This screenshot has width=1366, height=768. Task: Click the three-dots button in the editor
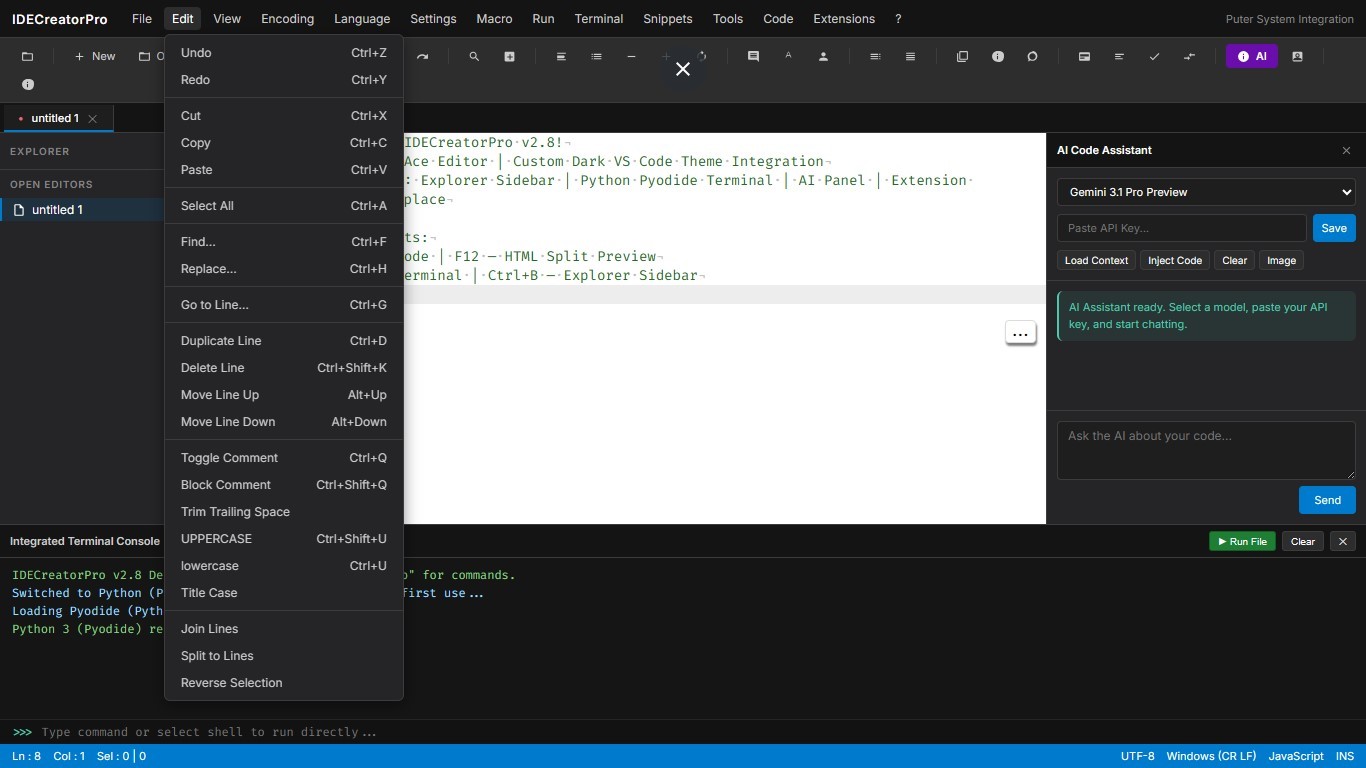click(x=1020, y=333)
